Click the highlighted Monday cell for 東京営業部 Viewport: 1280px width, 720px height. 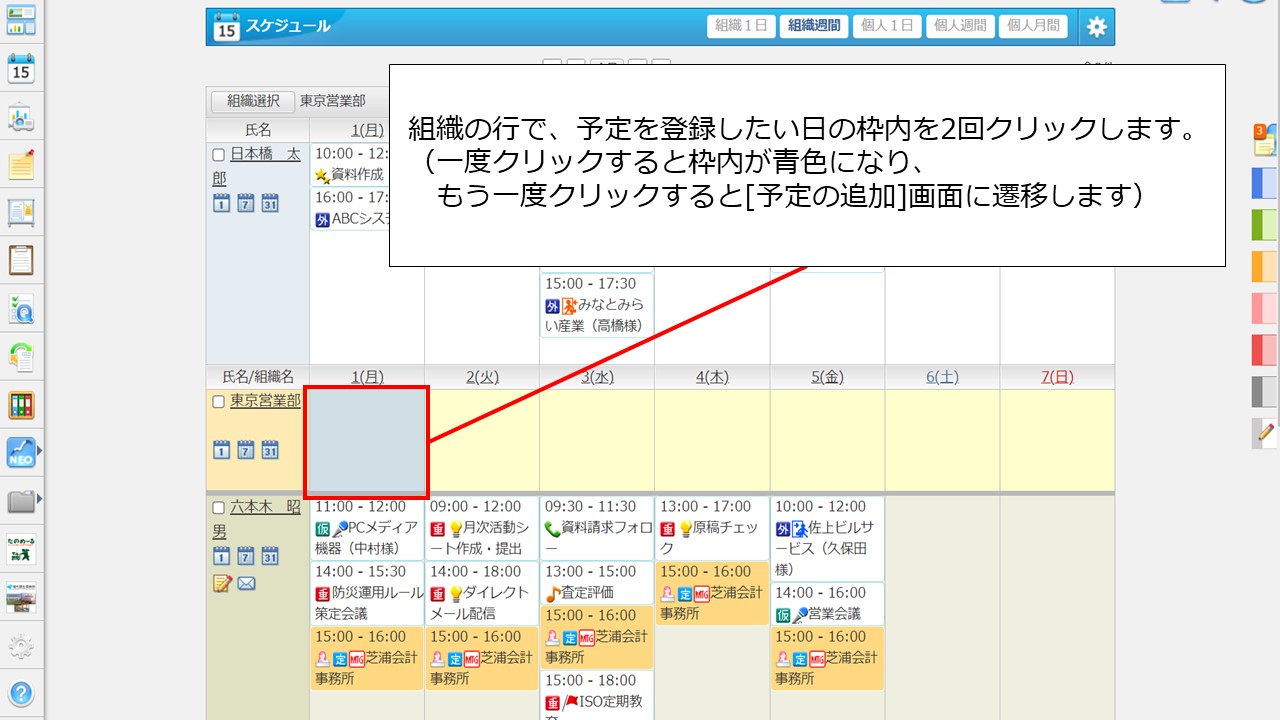click(366, 442)
